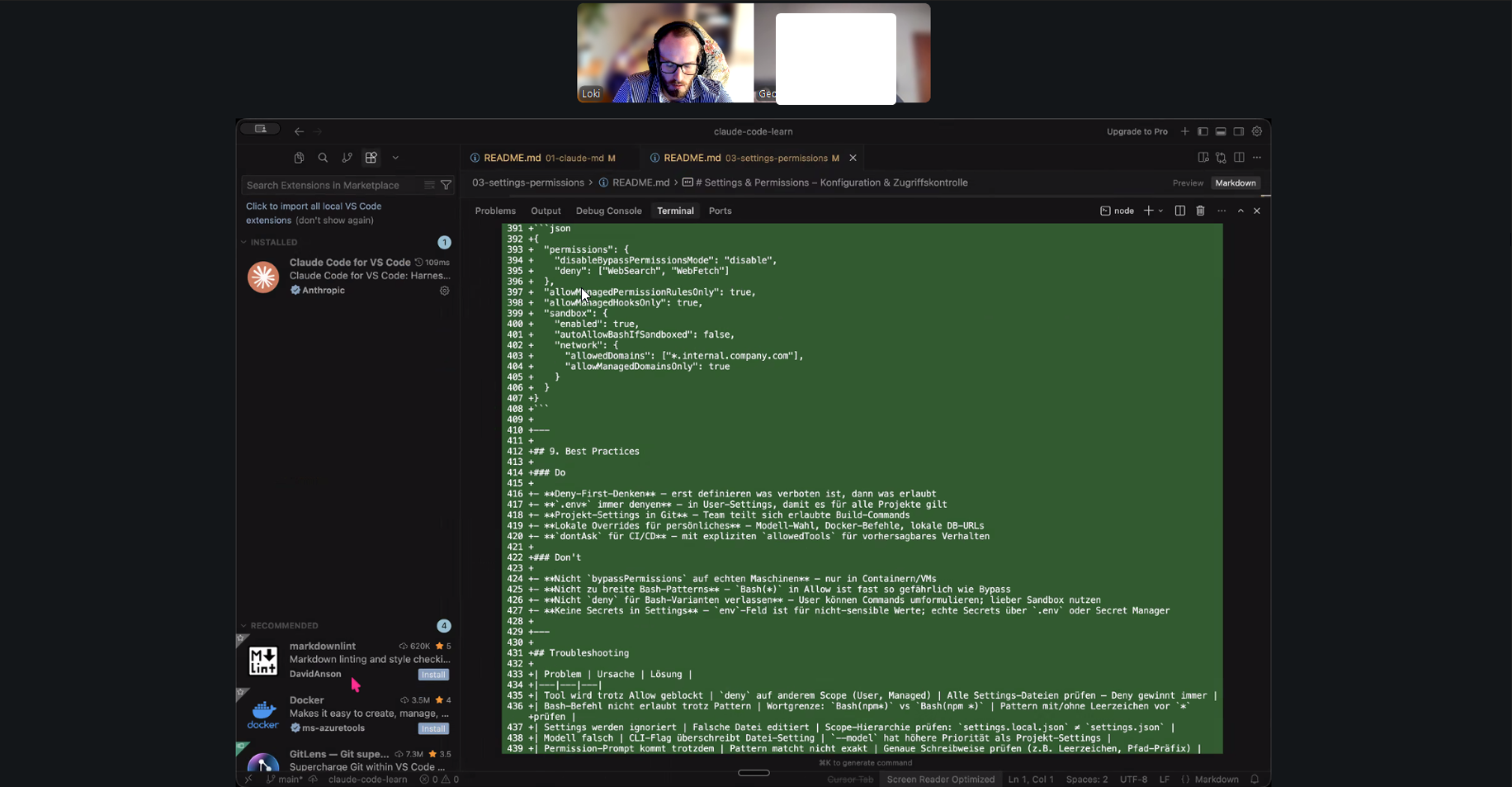The image size is (1512, 787).
Task: Open the manage gear on Claude Code extension
Action: coord(444,291)
